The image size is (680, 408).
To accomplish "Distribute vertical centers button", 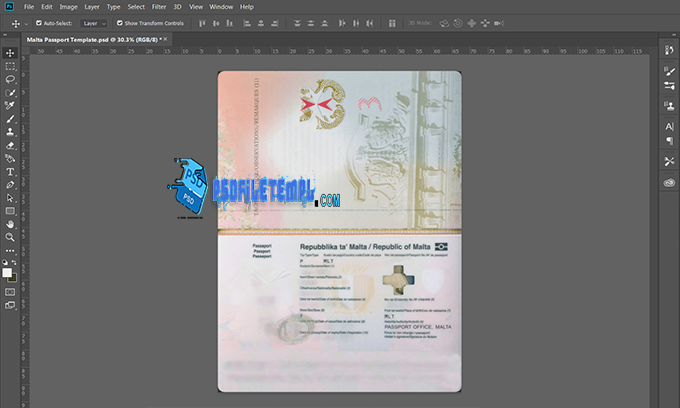I will [311, 23].
